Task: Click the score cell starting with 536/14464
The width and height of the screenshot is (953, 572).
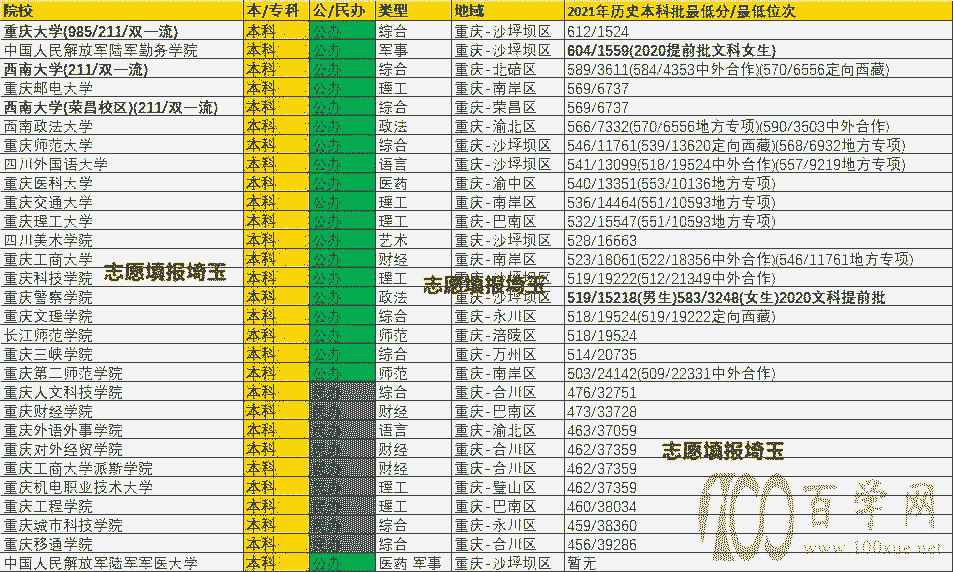Action: point(759,202)
